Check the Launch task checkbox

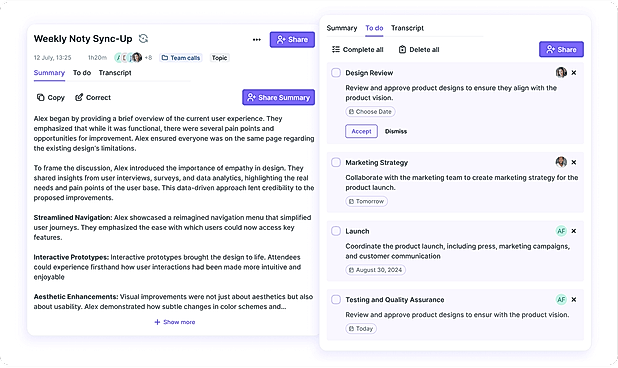tap(336, 231)
